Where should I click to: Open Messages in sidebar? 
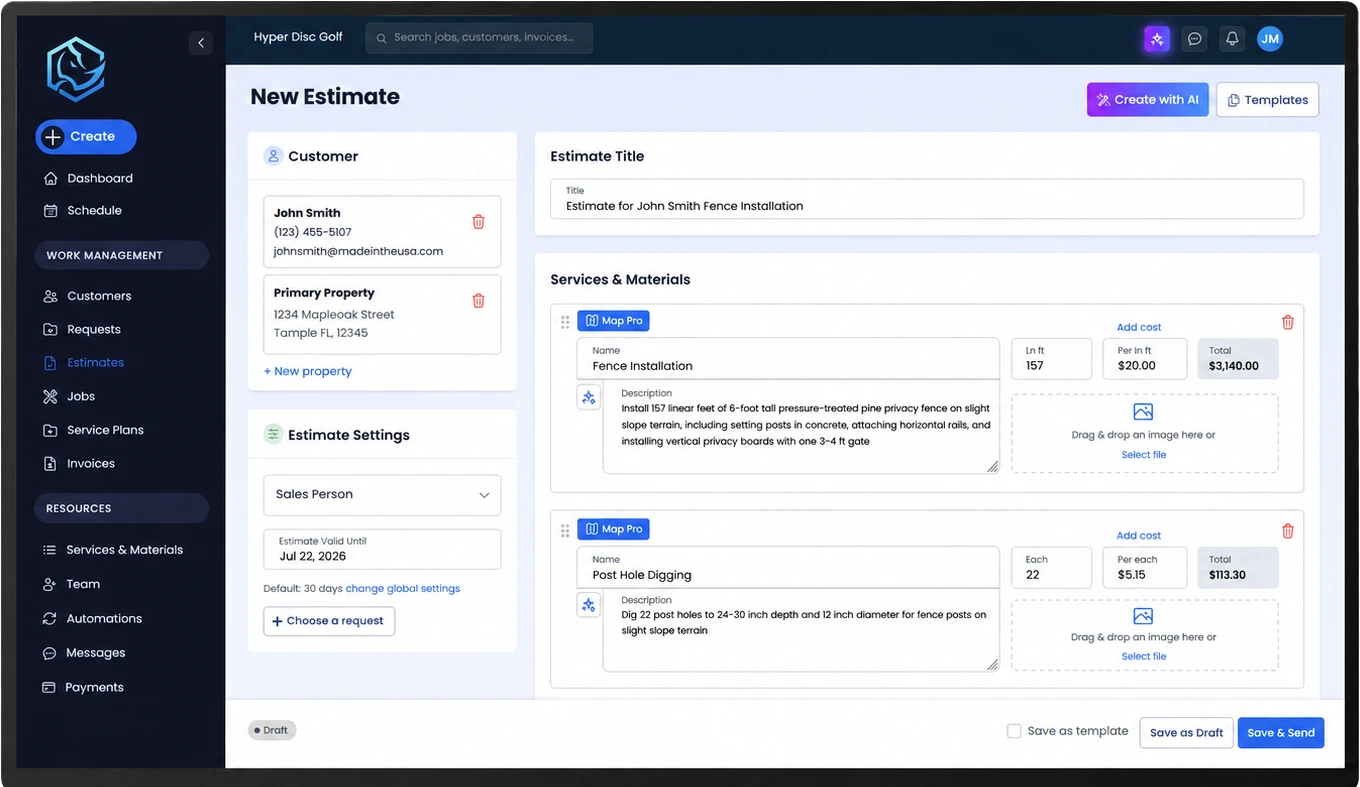point(95,653)
